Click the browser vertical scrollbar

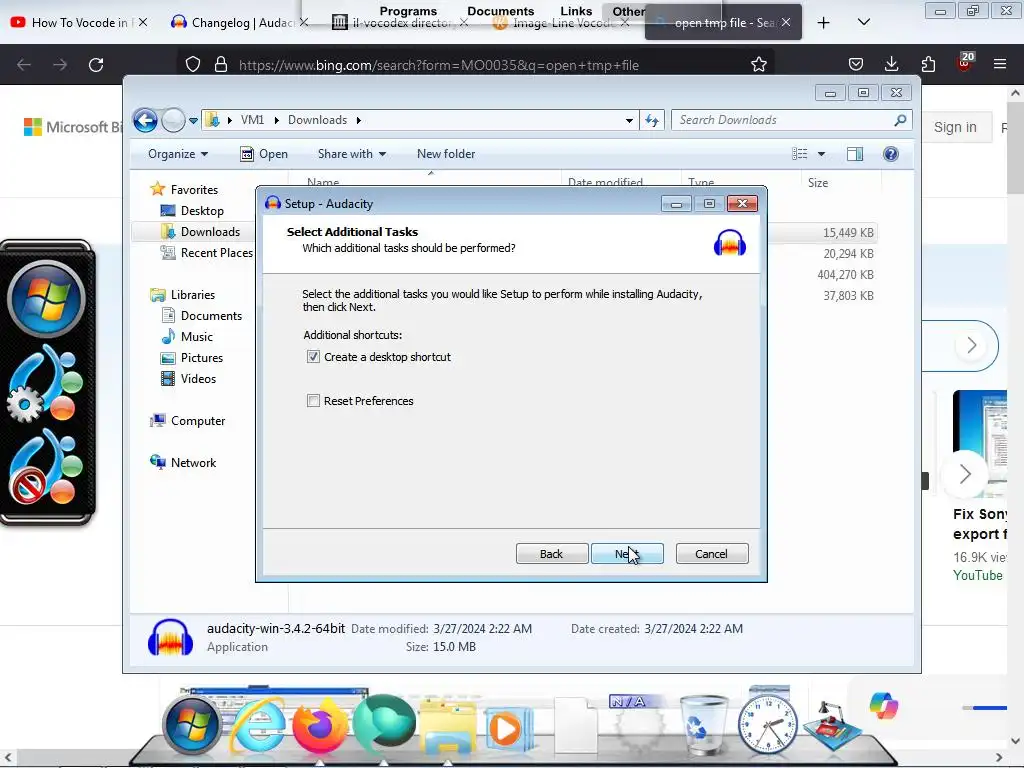pos(1015,147)
